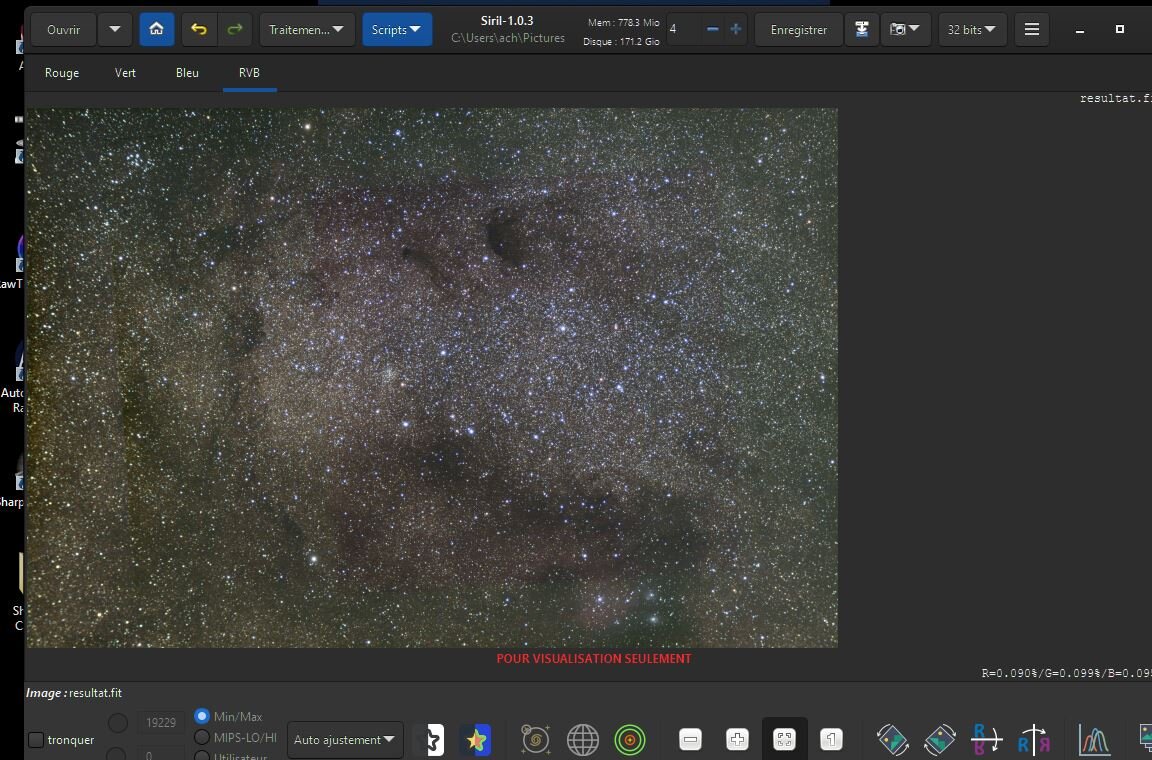
Task: Expand the Auto ajustement dropdown
Action: pyautogui.click(x=344, y=740)
